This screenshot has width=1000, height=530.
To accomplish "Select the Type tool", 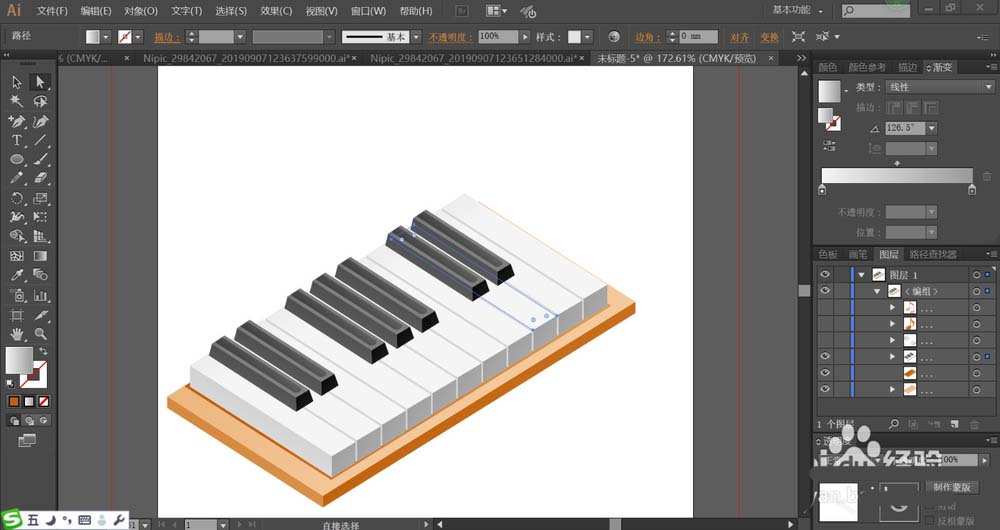I will pyautogui.click(x=17, y=140).
